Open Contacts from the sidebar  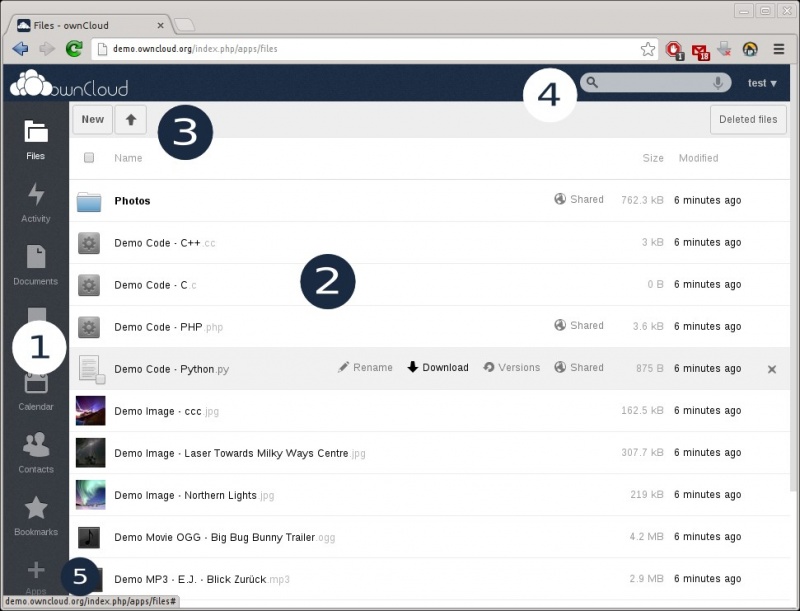point(36,453)
